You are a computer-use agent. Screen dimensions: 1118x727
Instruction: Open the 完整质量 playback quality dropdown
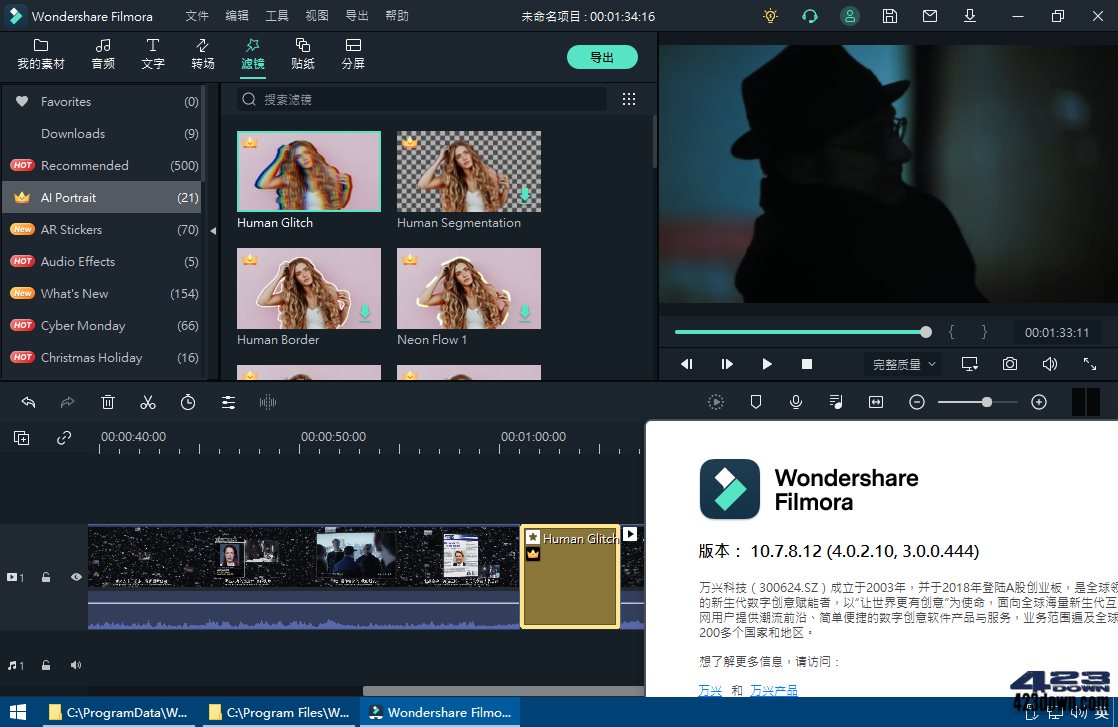(902, 364)
